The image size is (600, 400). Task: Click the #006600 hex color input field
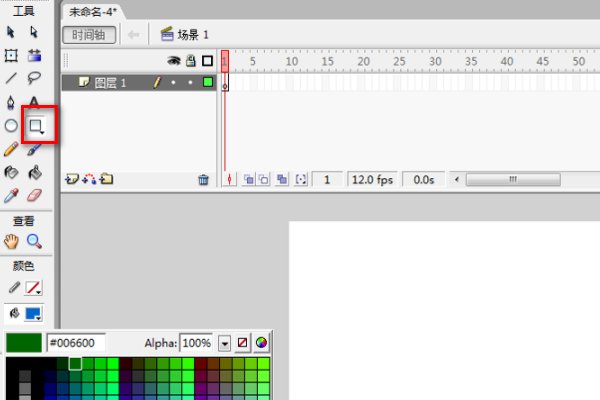pyautogui.click(x=76, y=343)
